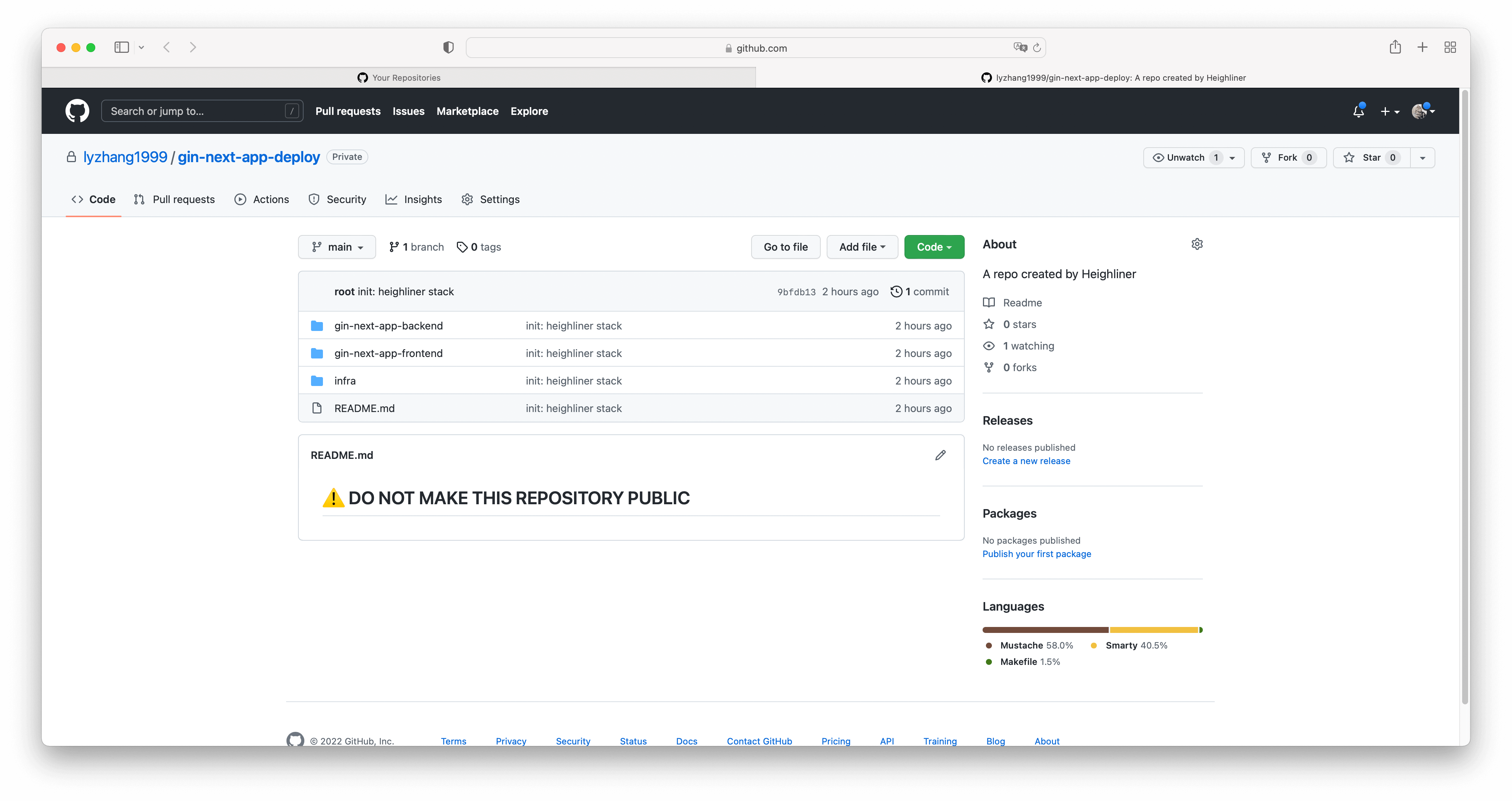Click the Go to file button
Screen dimensions: 1512x801
pos(785,247)
